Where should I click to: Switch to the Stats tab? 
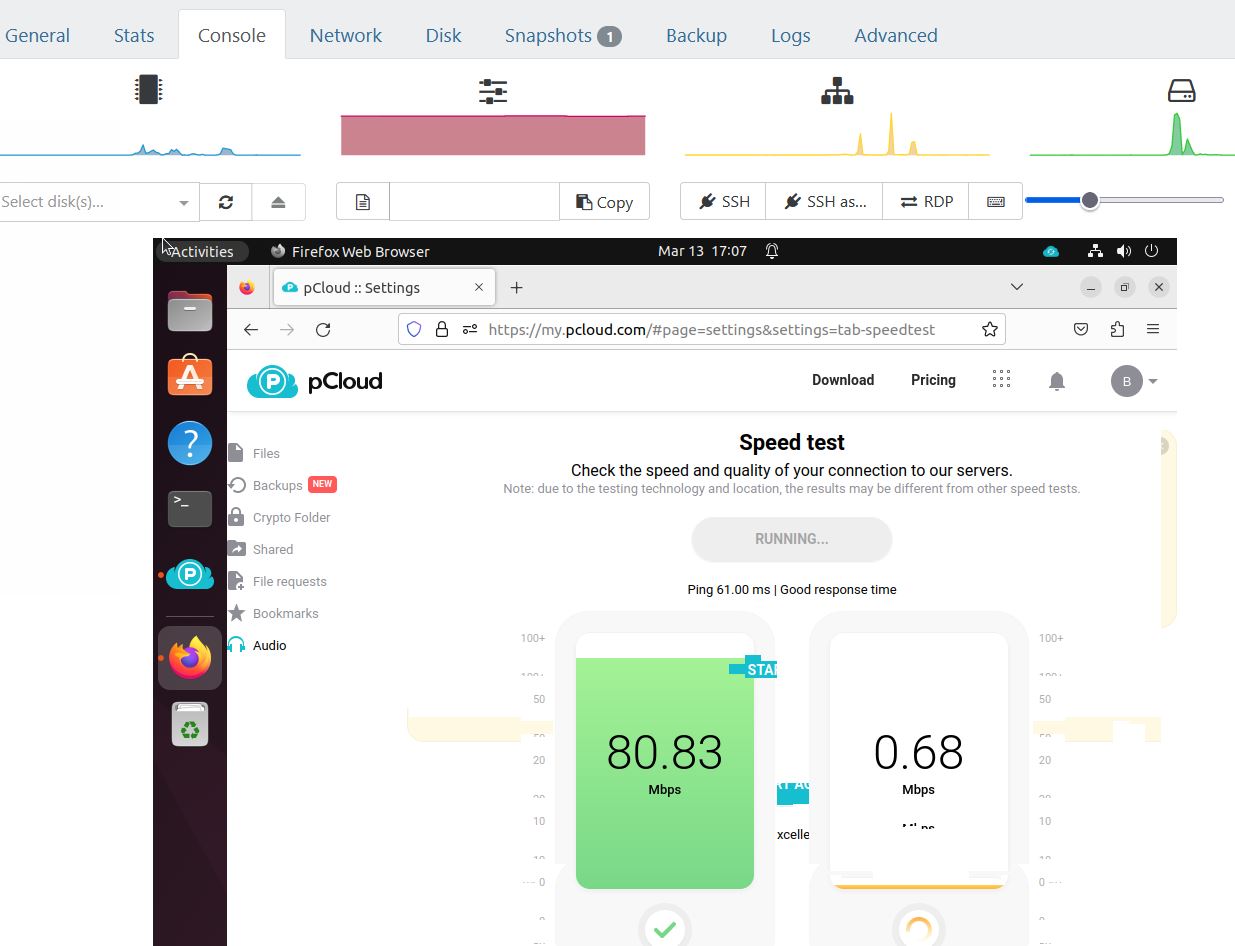click(x=134, y=35)
